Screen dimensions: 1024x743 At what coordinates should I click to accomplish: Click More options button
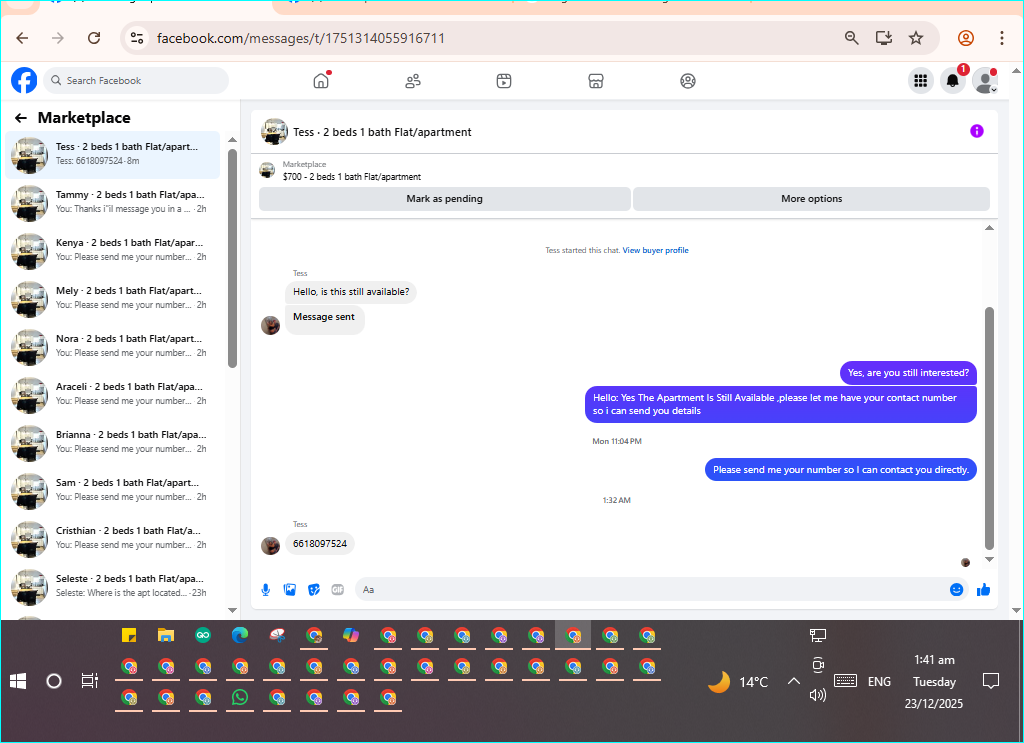811,198
